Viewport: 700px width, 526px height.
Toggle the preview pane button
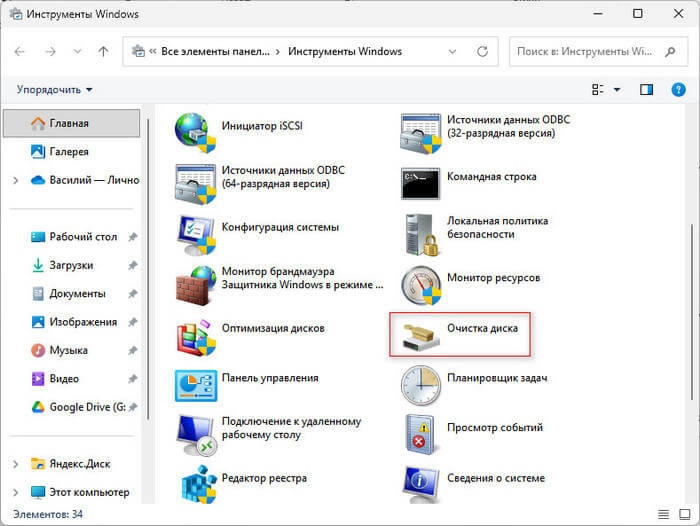(x=645, y=90)
